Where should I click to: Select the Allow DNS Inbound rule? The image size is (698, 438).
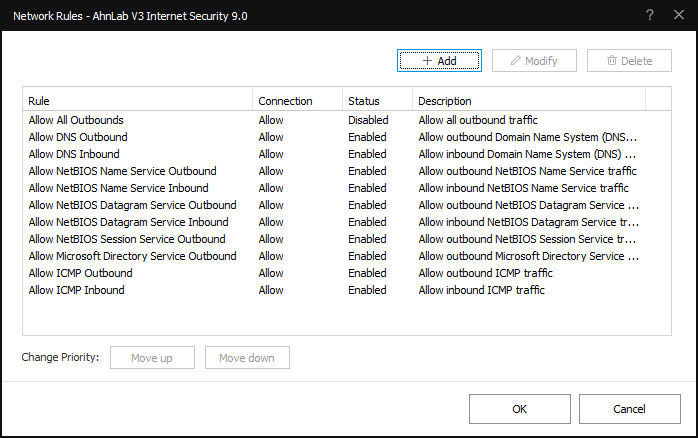pos(347,154)
